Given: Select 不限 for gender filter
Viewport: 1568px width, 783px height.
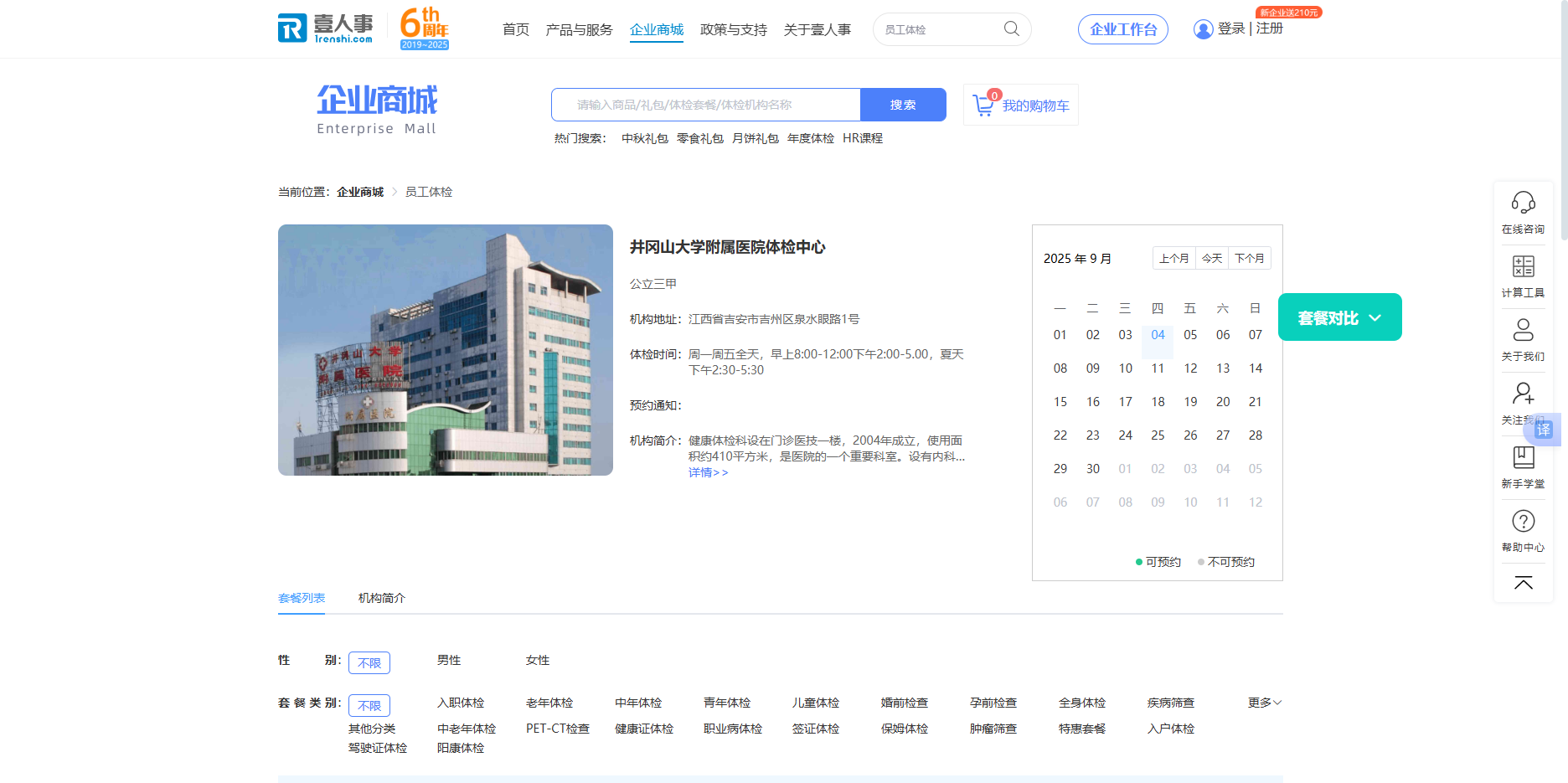Looking at the screenshot, I should click(x=369, y=662).
